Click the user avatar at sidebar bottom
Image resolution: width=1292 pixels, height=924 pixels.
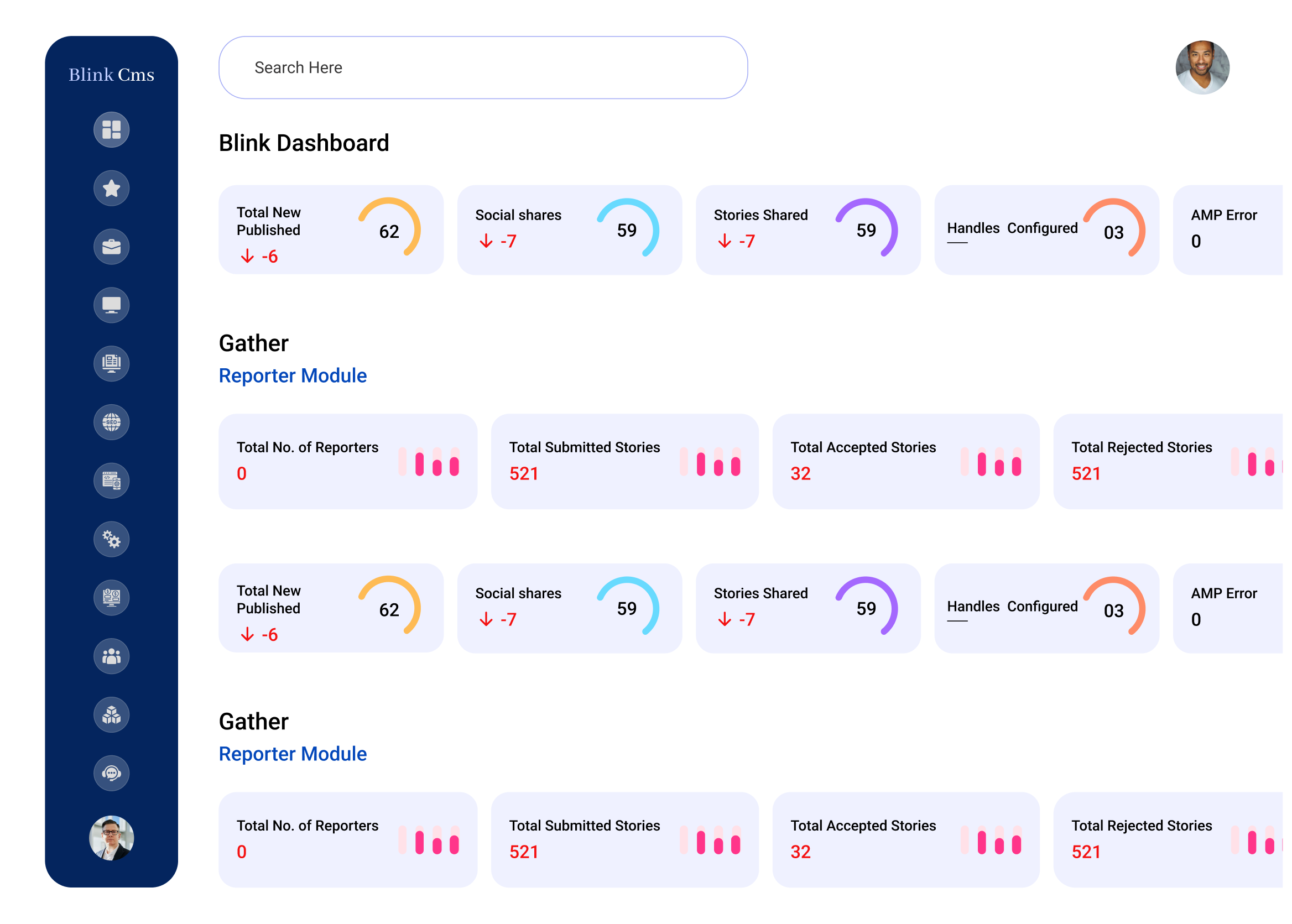point(112,838)
